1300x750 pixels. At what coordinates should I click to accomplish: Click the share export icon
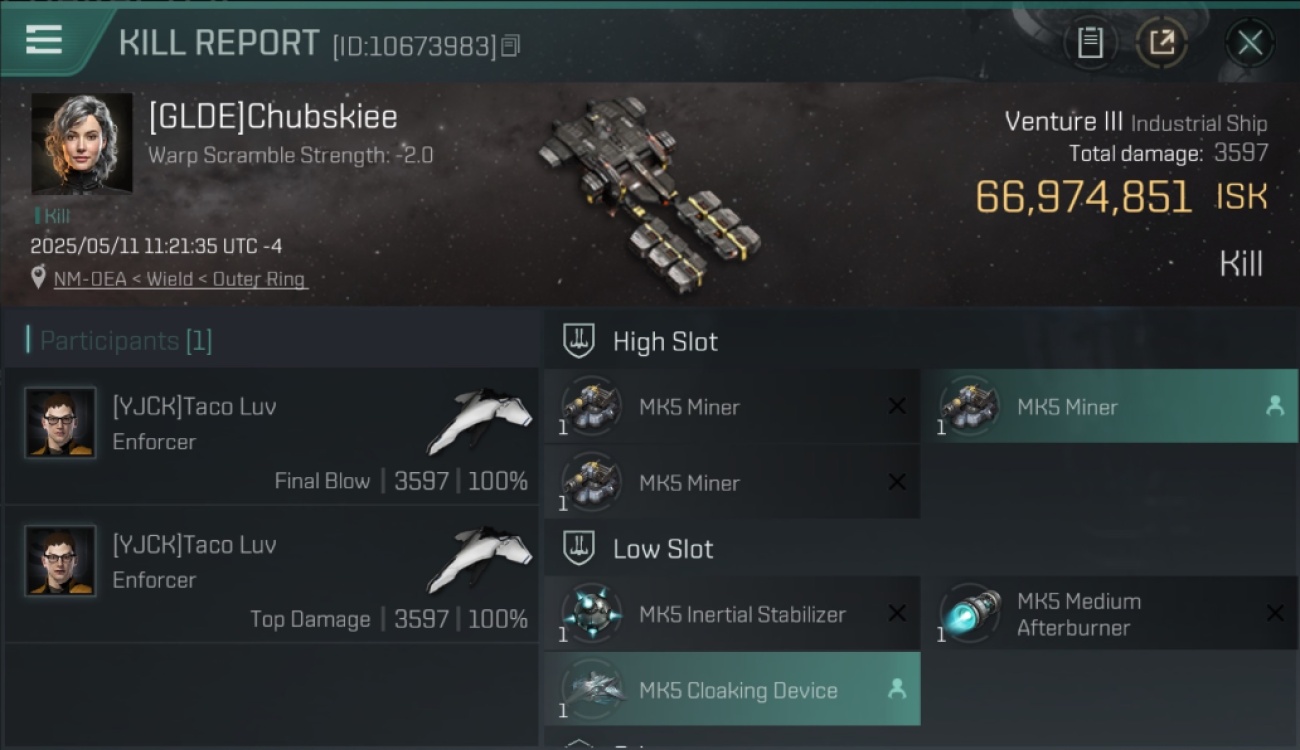[1162, 43]
